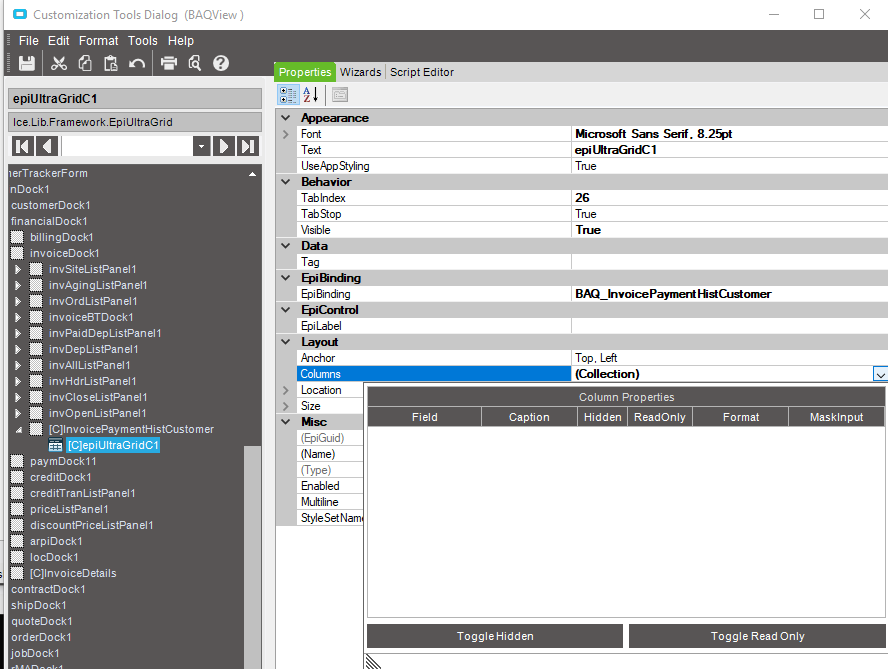Click the Visible property value True

click(x=729, y=230)
